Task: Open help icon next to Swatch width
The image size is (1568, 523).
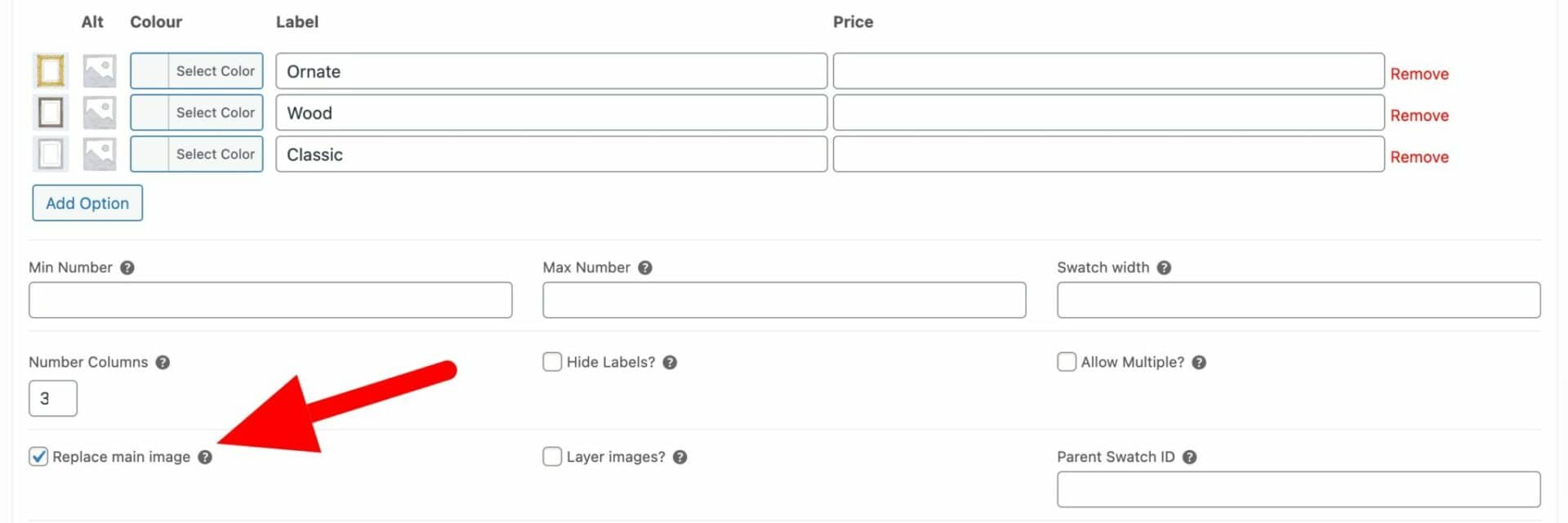Action: (x=1165, y=267)
